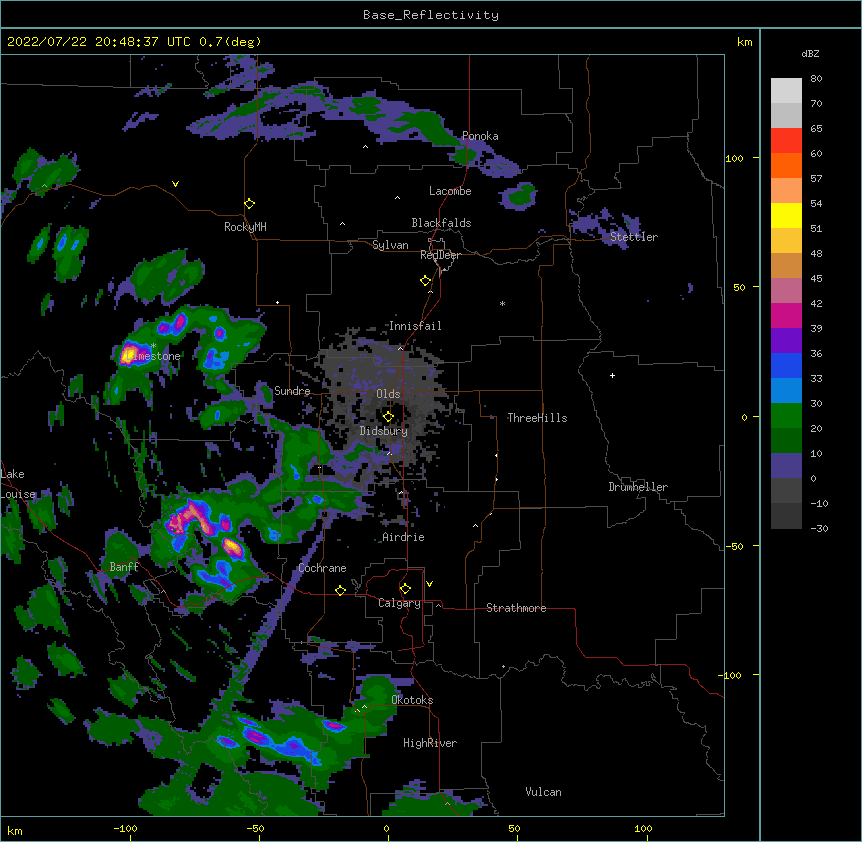Click the yellow diamond marker below RedDeer
Image resolution: width=862 pixels, height=842 pixels.
[x=425, y=281]
